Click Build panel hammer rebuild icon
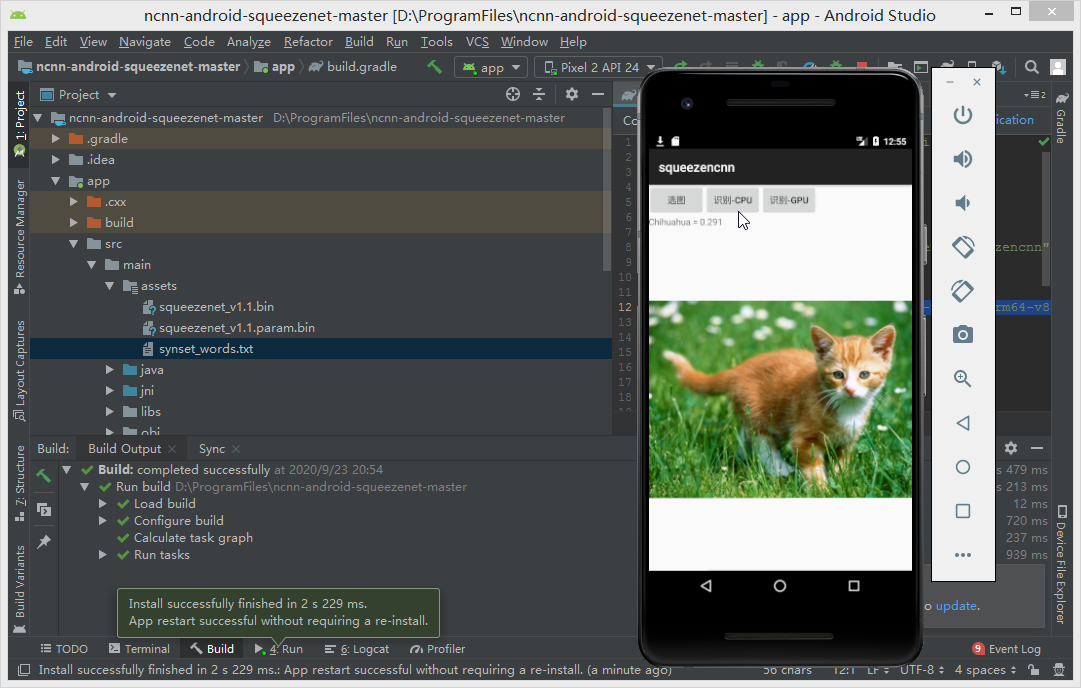Image resolution: width=1081 pixels, height=688 pixels. (x=43, y=476)
